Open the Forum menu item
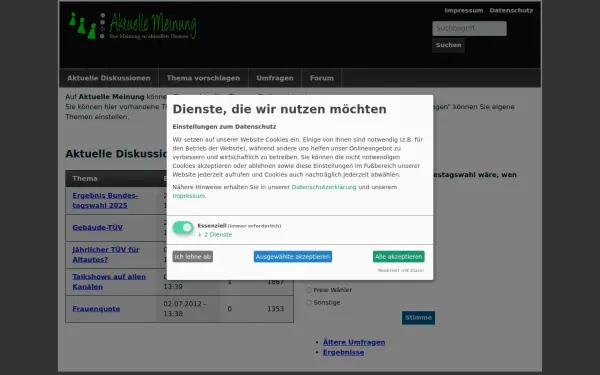Image resolution: width=600 pixels, height=375 pixels. (x=322, y=78)
